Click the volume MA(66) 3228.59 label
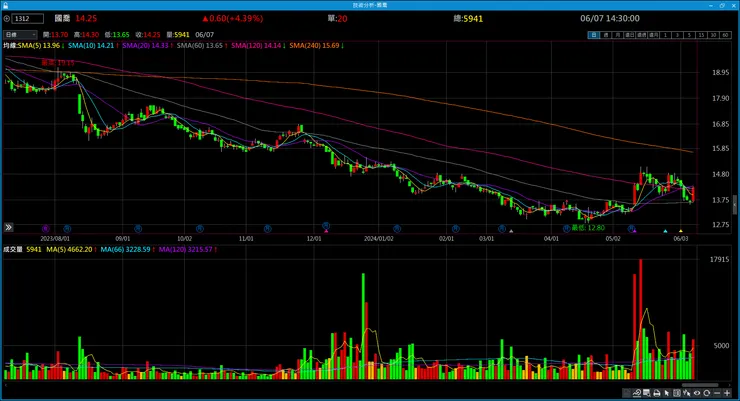 tap(127, 249)
